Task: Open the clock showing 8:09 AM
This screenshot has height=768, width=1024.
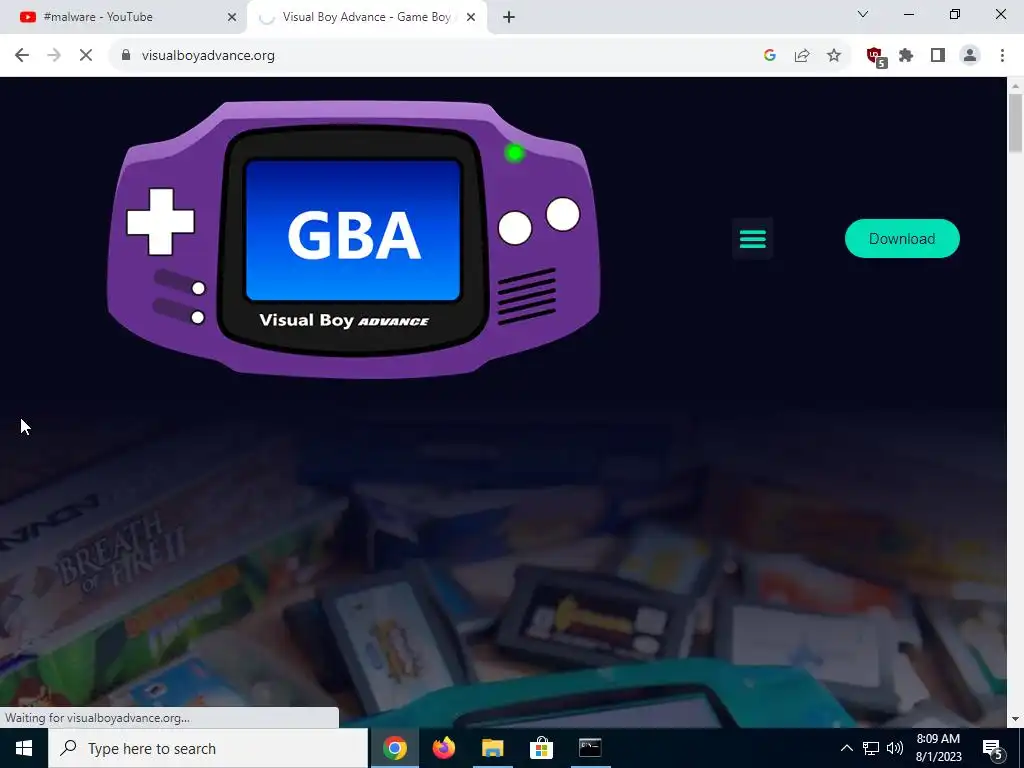Action: [938, 748]
